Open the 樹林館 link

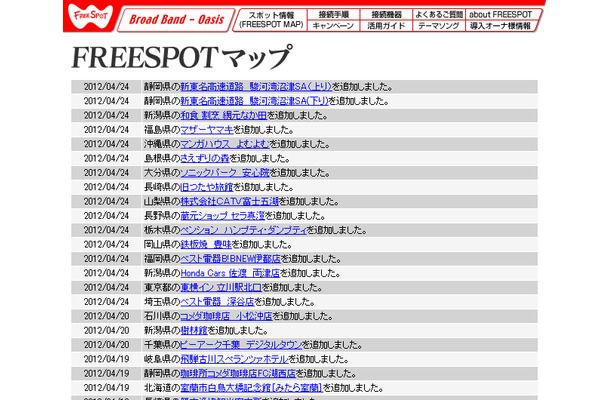(194, 331)
